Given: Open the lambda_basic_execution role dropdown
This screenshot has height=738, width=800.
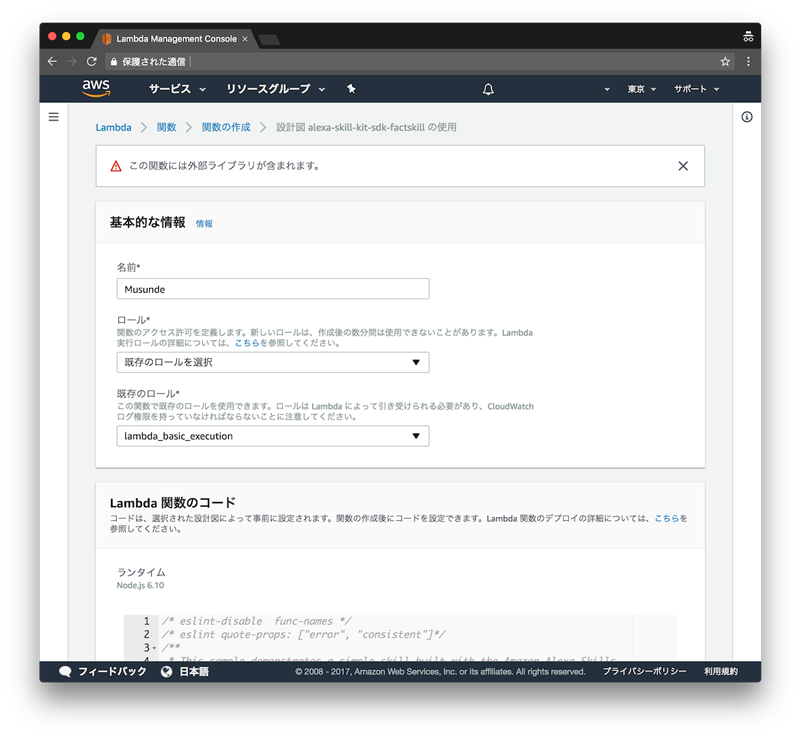Looking at the screenshot, I should click(x=273, y=436).
